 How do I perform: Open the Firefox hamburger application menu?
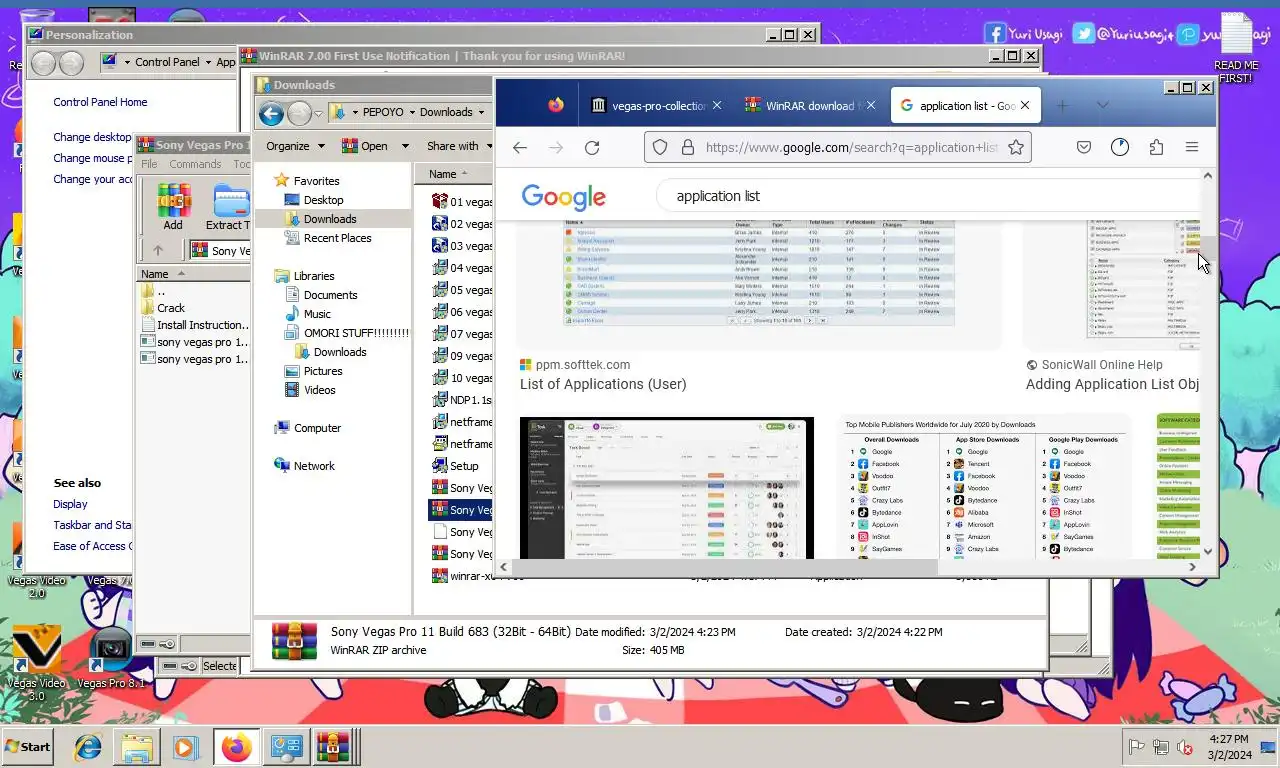tap(1192, 147)
